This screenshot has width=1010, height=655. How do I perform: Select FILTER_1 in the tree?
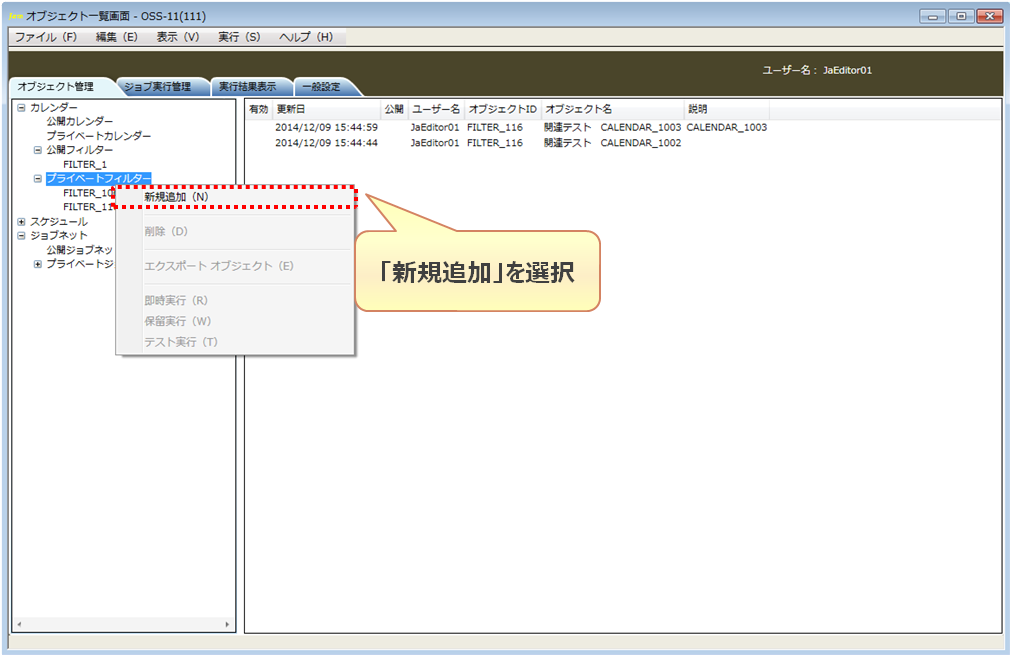coord(85,165)
